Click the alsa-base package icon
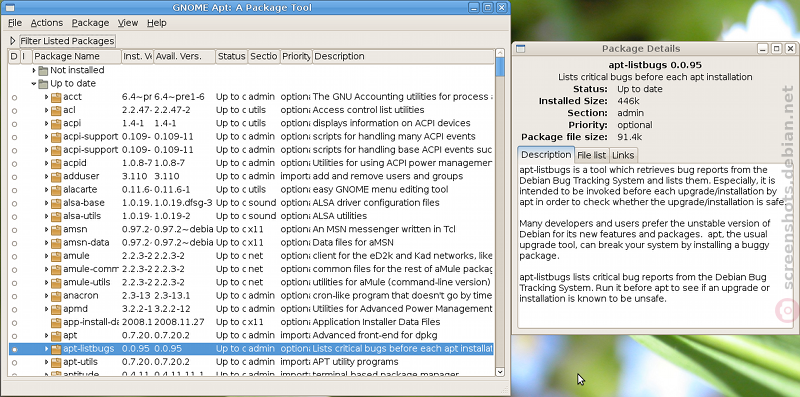This screenshot has height=397, width=800. [x=56, y=203]
